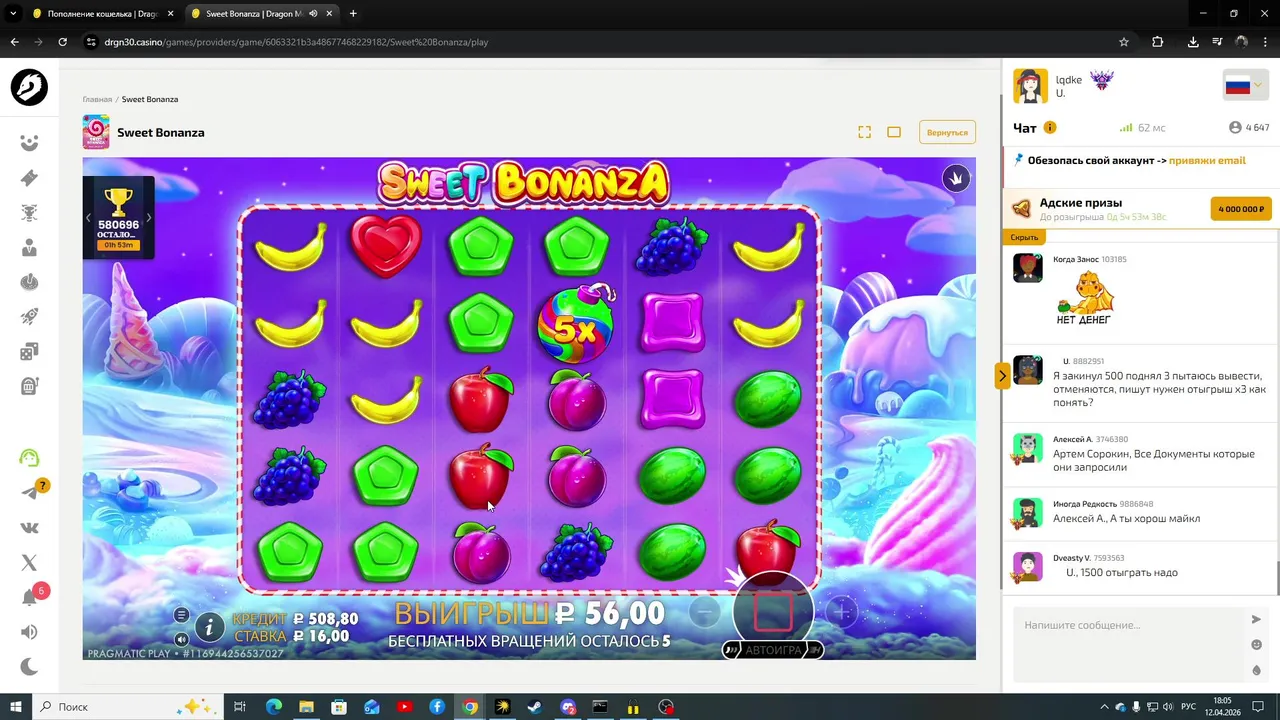Viewport: 1280px width, 720px height.
Task: Switch game to theater wide view
Action: tap(894, 132)
